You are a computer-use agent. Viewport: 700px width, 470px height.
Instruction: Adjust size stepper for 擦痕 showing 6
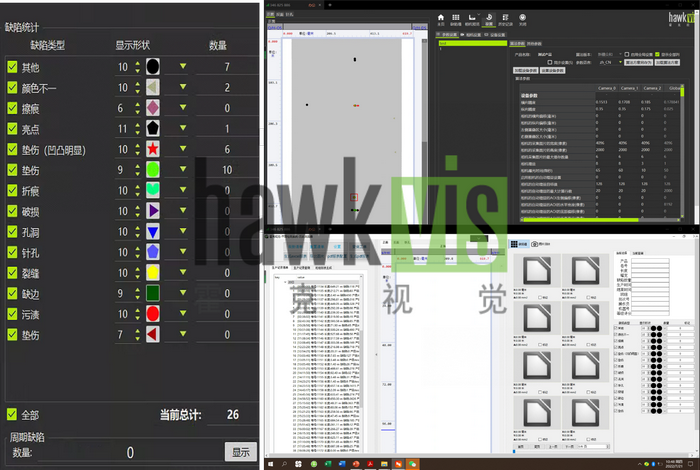coord(138,108)
